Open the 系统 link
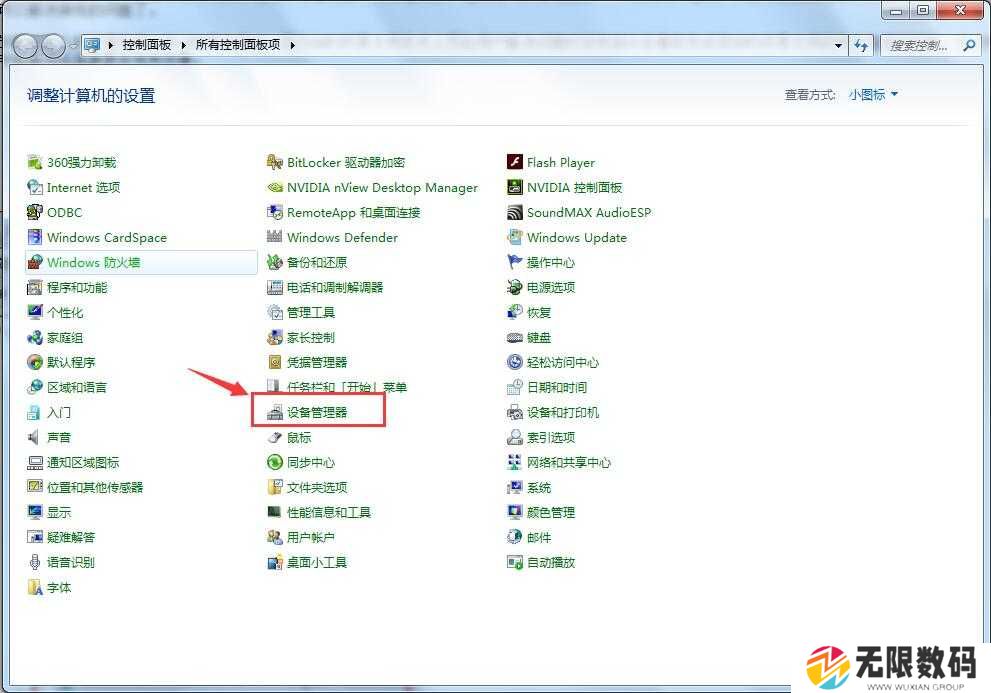 538,488
